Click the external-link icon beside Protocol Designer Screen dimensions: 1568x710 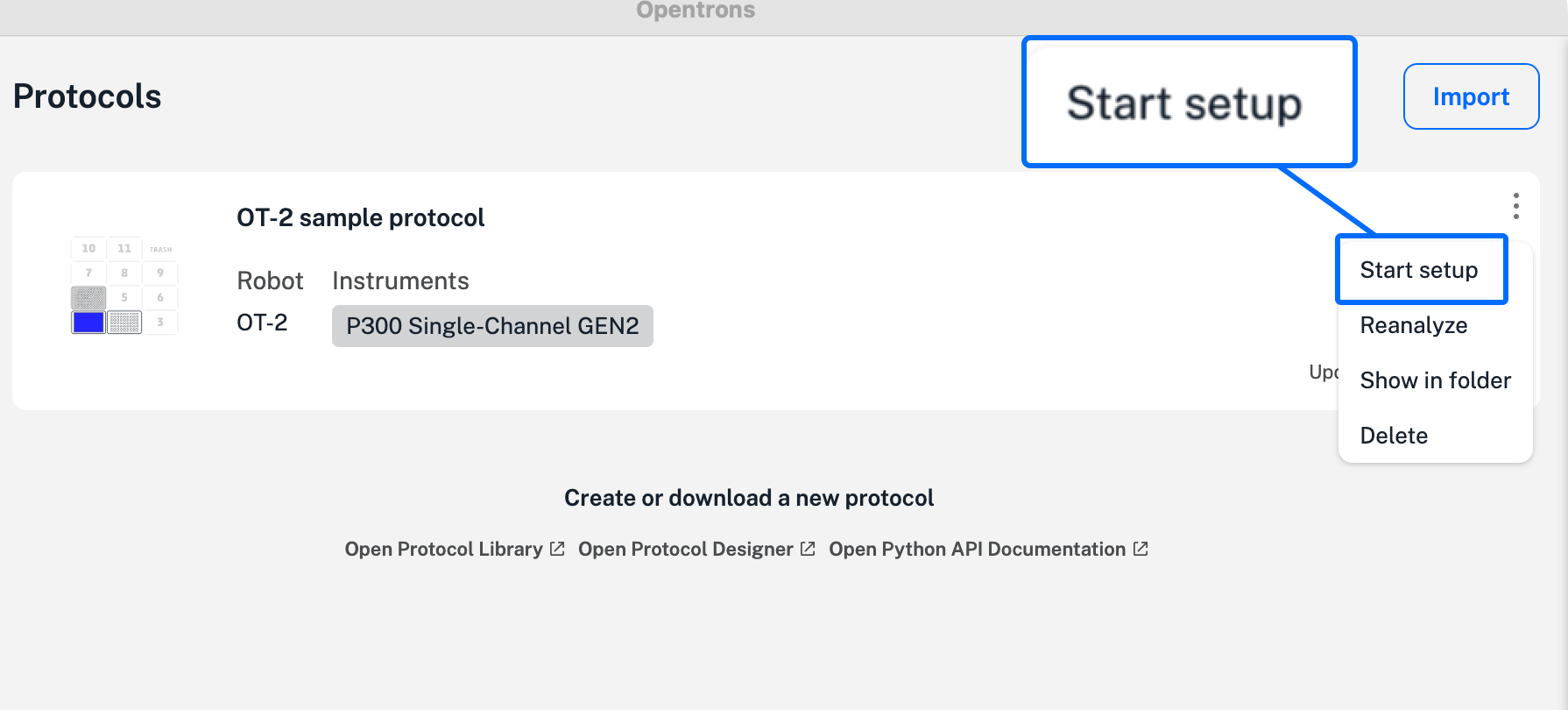tap(808, 549)
